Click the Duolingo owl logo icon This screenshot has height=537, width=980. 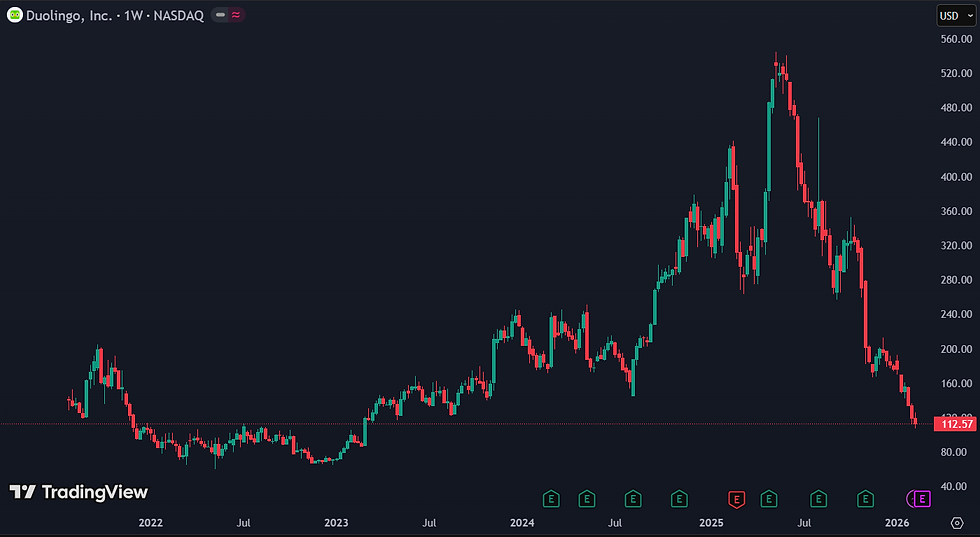pyautogui.click(x=14, y=15)
